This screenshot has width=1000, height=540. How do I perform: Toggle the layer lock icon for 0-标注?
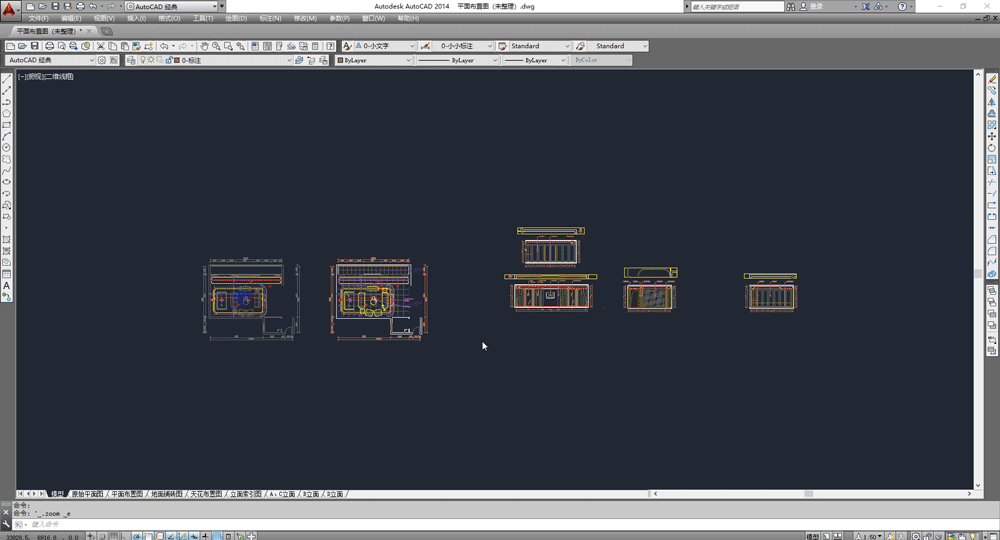[166, 60]
